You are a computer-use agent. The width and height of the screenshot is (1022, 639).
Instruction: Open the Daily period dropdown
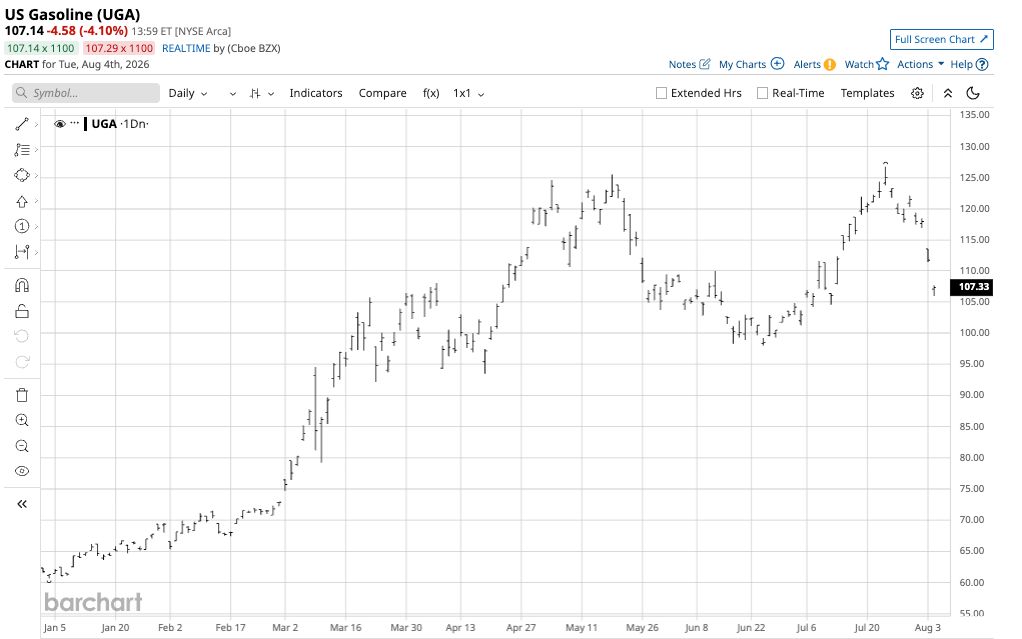188,93
